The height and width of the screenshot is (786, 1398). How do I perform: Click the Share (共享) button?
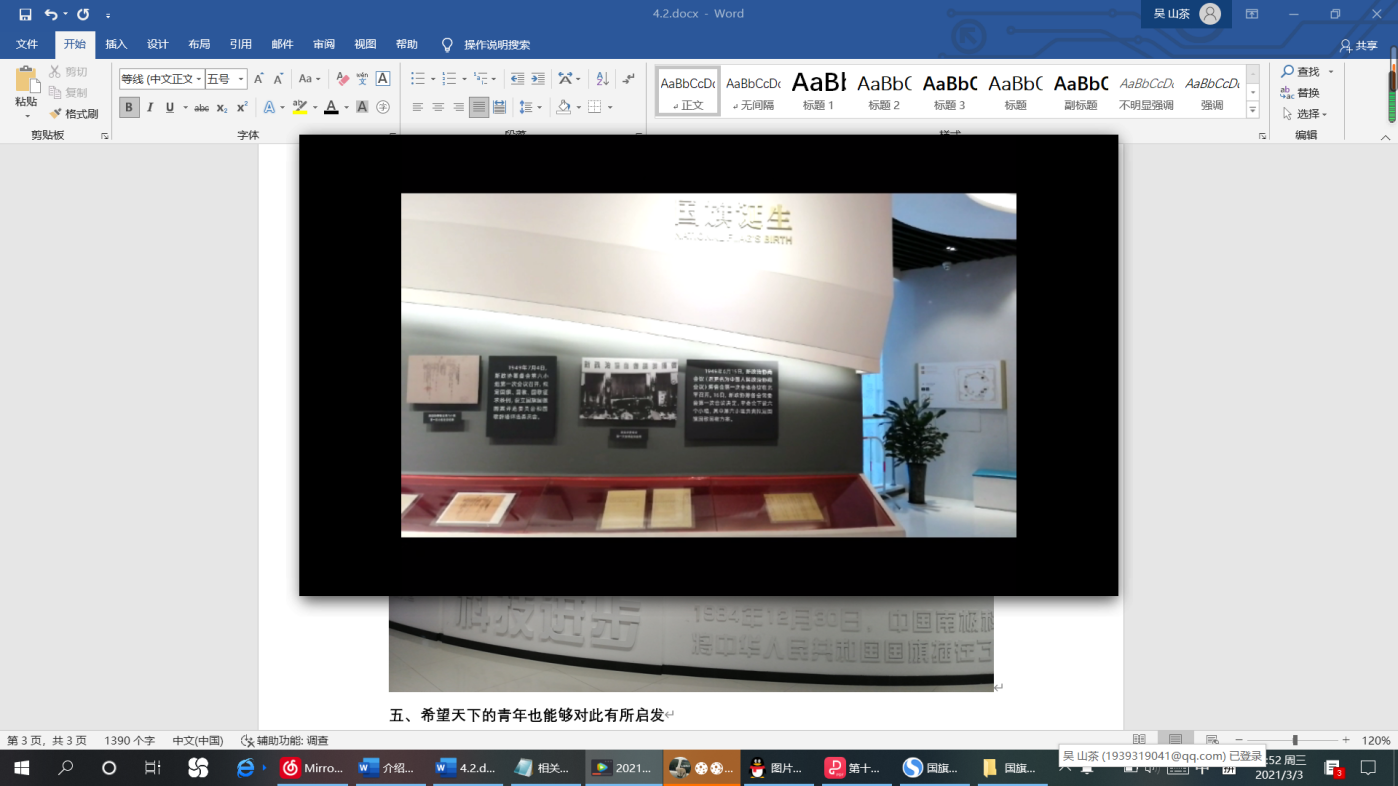[1359, 46]
